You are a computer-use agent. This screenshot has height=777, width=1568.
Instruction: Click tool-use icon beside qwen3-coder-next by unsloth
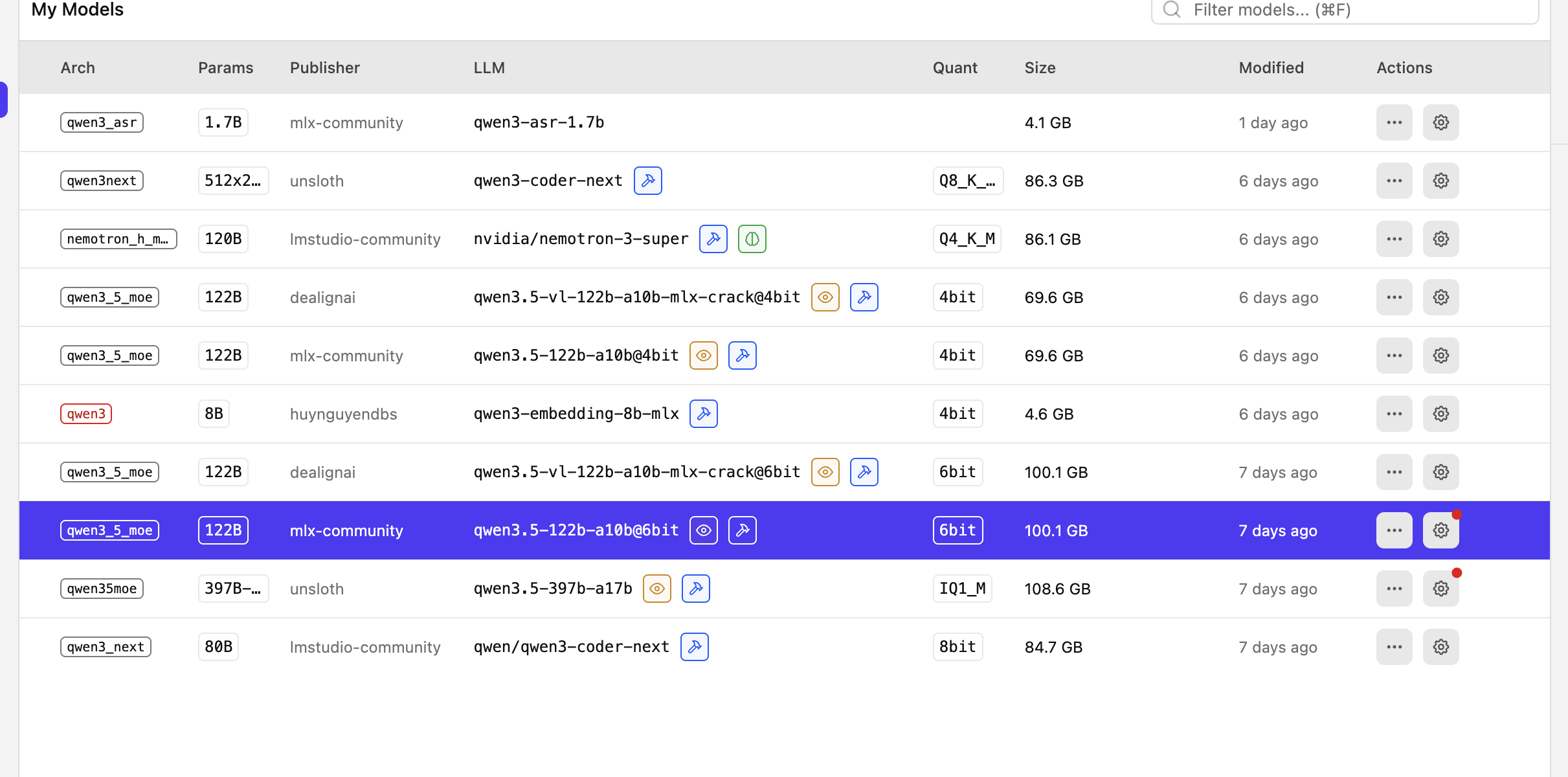click(x=647, y=181)
